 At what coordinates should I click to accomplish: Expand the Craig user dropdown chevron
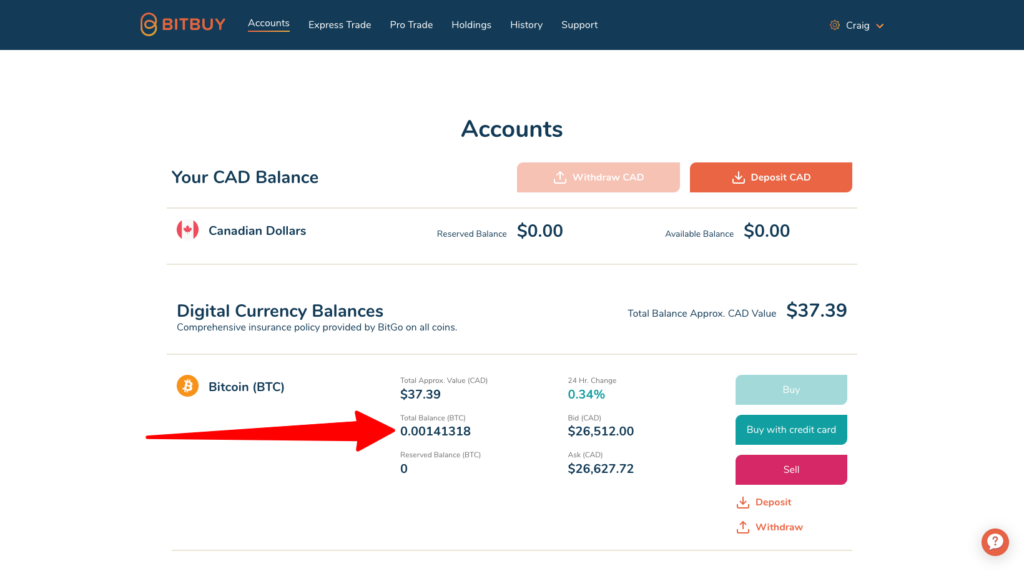pos(880,26)
